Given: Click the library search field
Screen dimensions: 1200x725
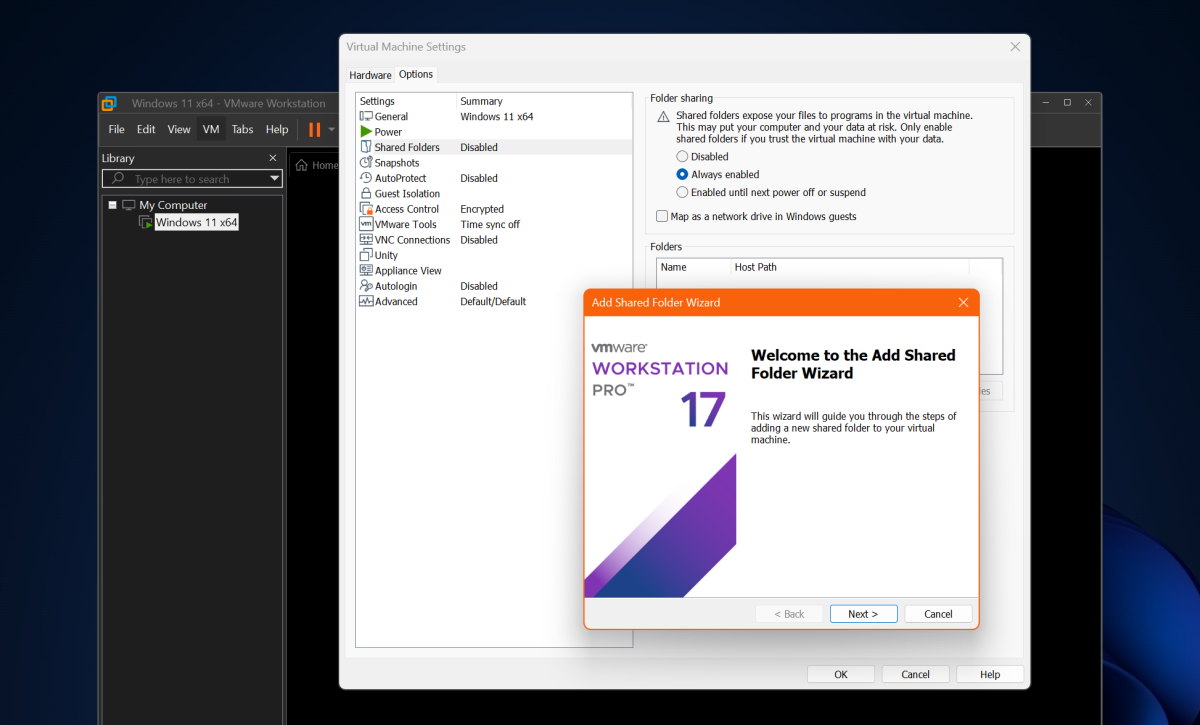Looking at the screenshot, I should (x=180, y=178).
